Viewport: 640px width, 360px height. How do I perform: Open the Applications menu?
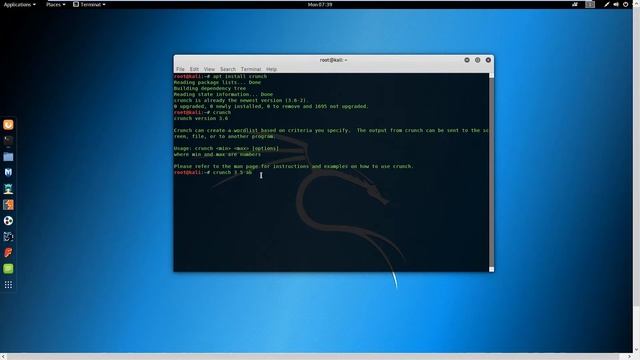tap(19, 4)
